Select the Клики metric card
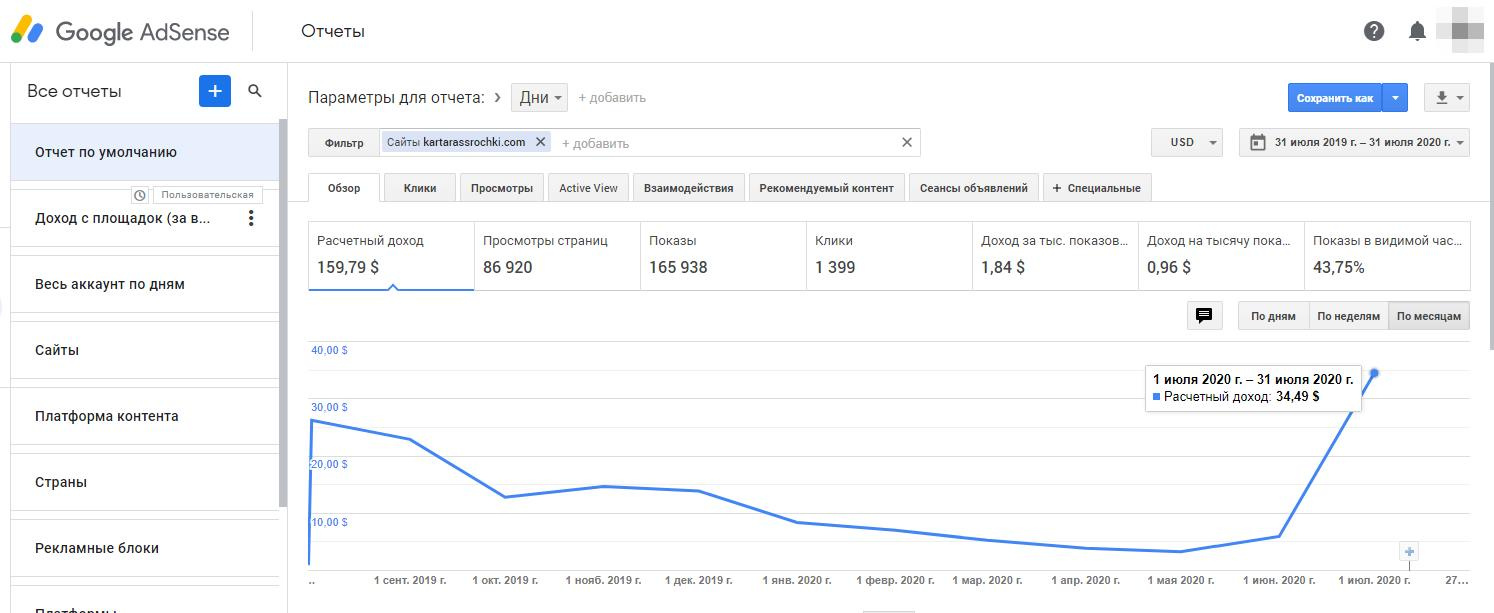Screen dimensions: 1494x613 pyautogui.click(x=889, y=255)
